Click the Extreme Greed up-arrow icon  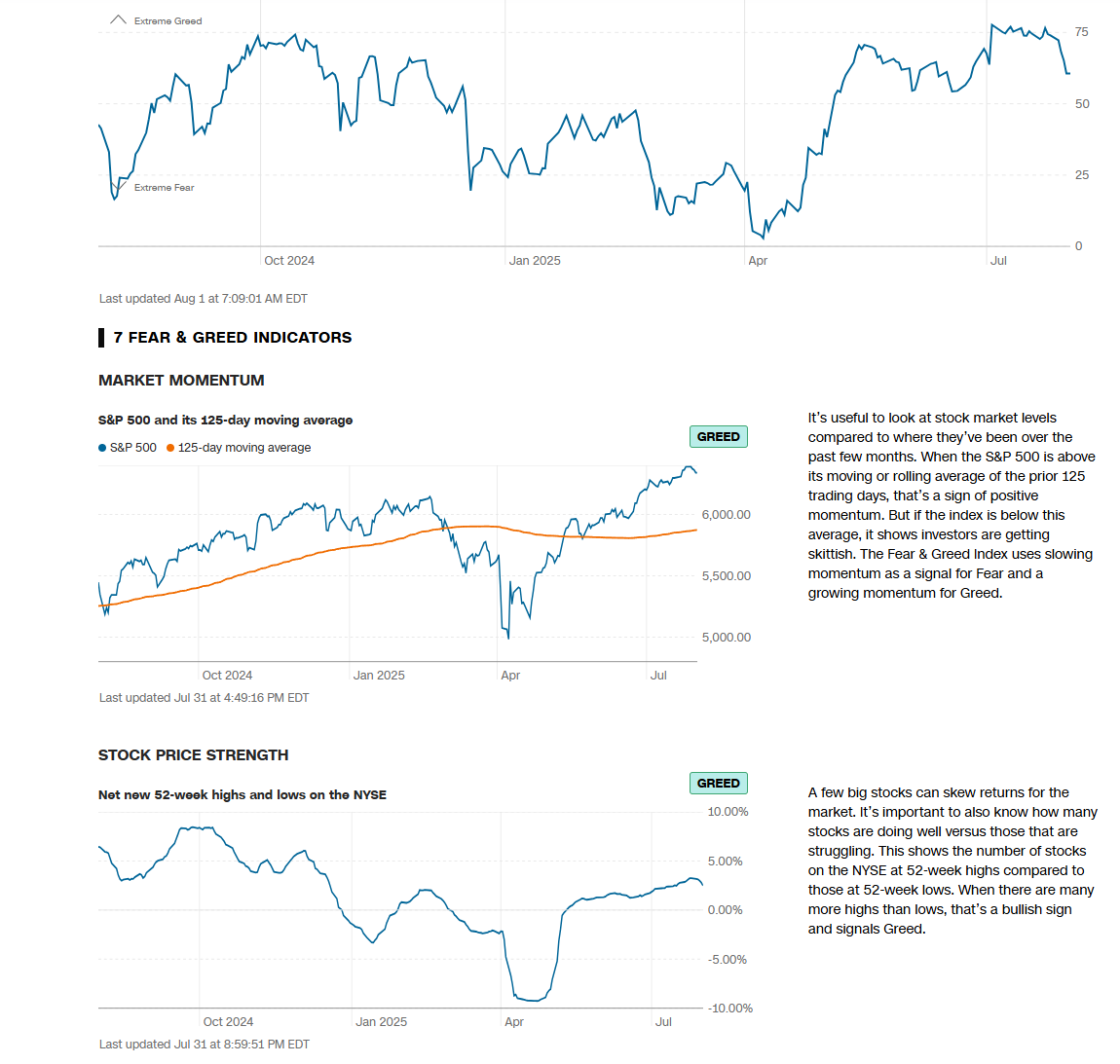click(118, 19)
